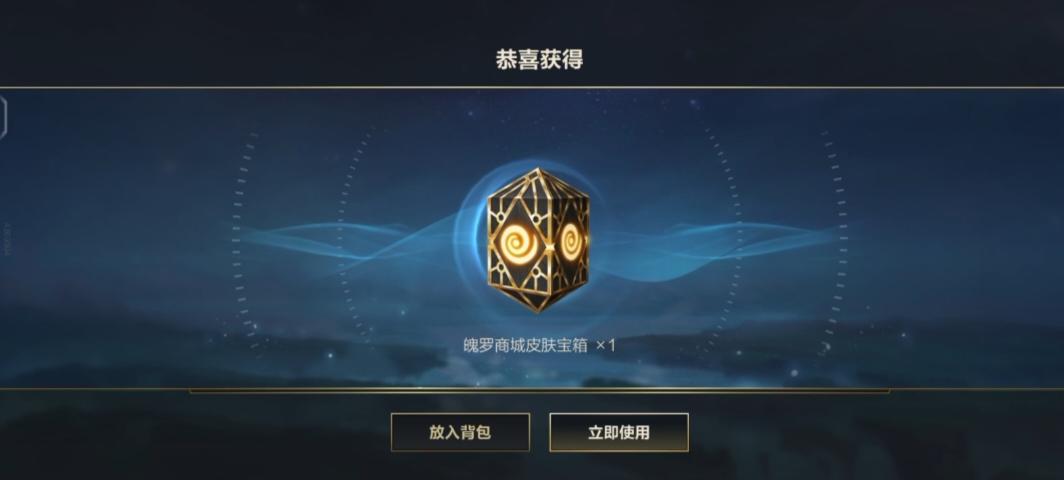Click the partial hexagon icon at screen edge
Image resolution: width=1064 pixels, height=480 pixels.
point(3,117)
